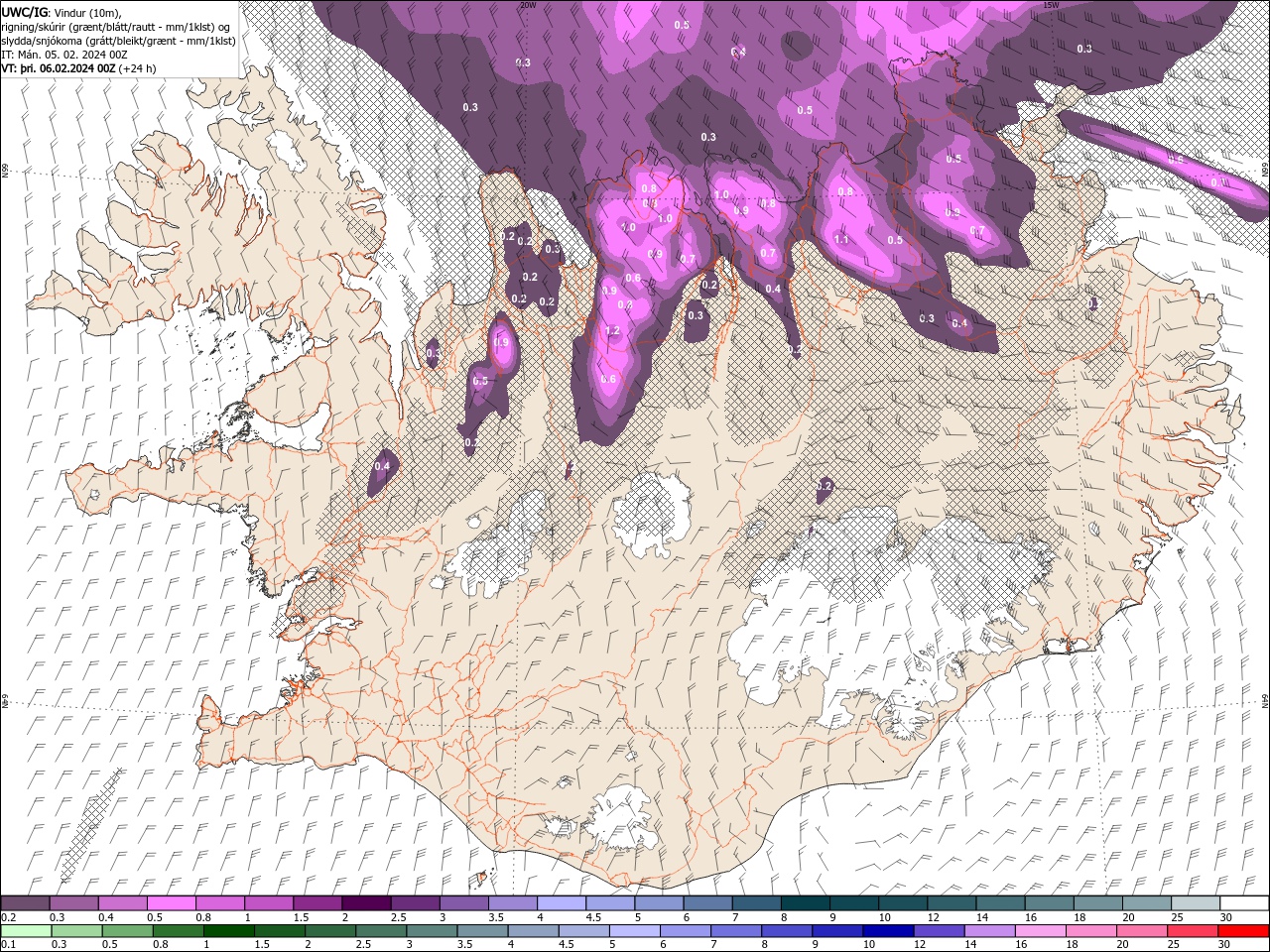Click the 2–2.5 swatch in the lower legend
The height and width of the screenshot is (952, 1270).
click(x=329, y=931)
